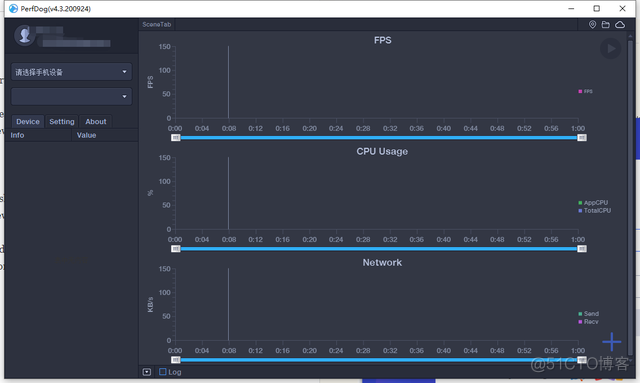This screenshot has width=640, height=383.
Task: Click the location pin icon in top bar
Action: click(x=592, y=24)
